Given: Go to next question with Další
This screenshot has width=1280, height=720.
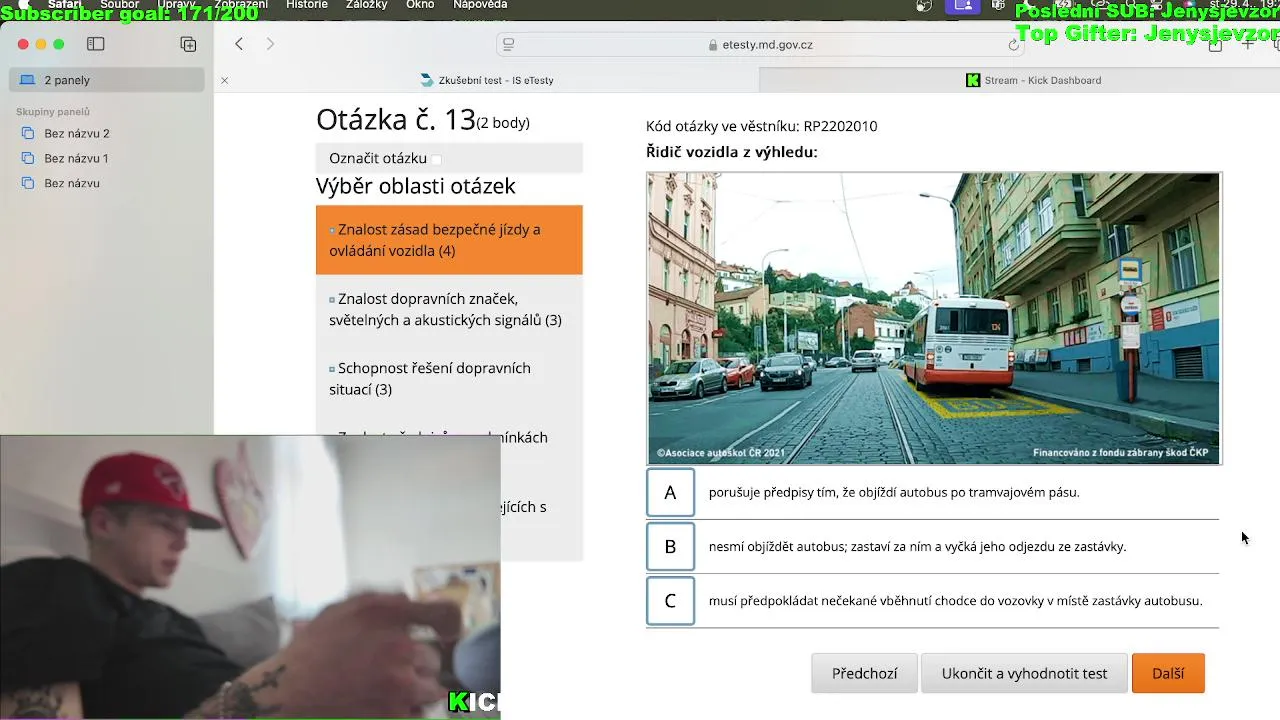Looking at the screenshot, I should [1168, 673].
